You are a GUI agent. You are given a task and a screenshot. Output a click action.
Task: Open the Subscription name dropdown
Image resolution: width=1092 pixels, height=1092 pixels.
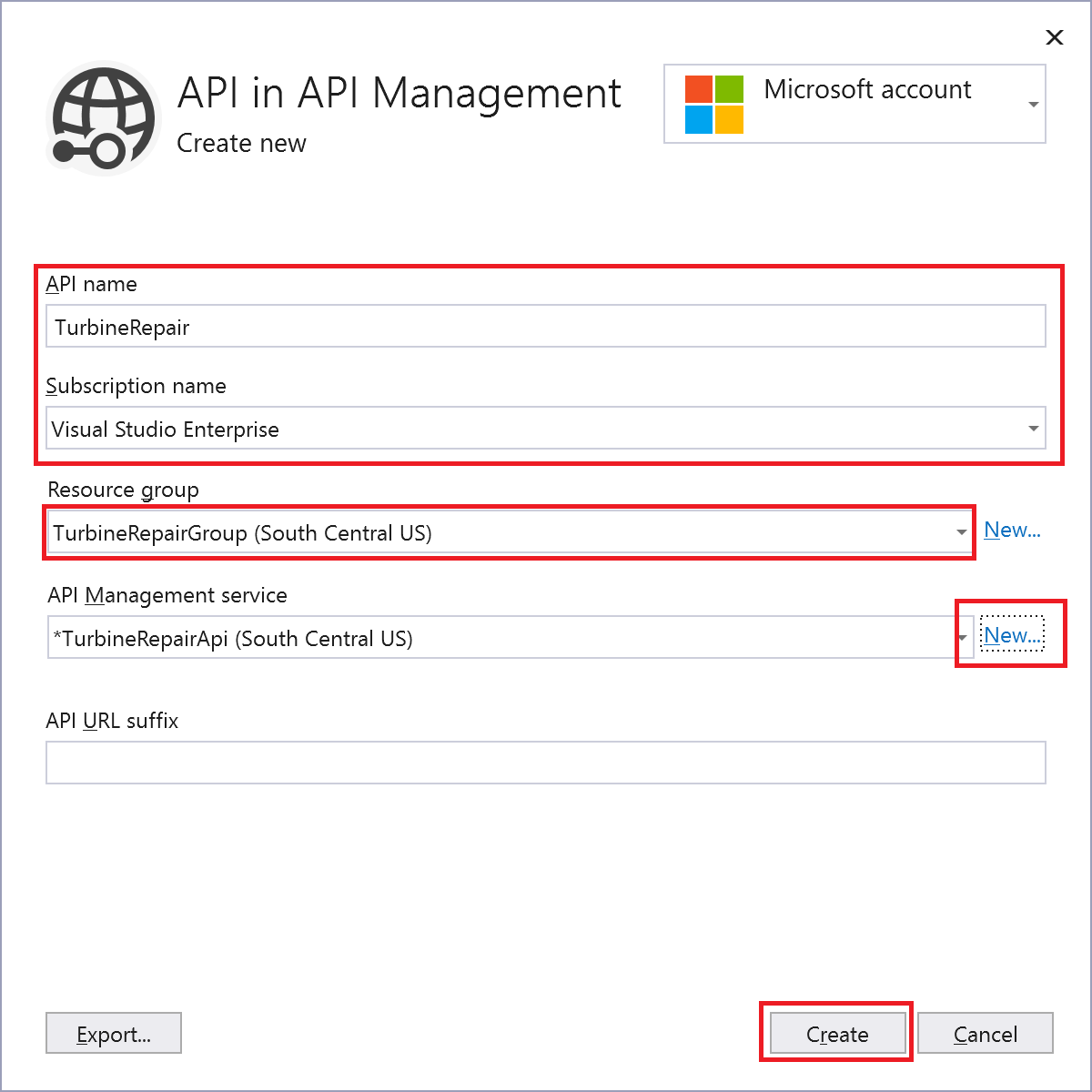point(1033,428)
